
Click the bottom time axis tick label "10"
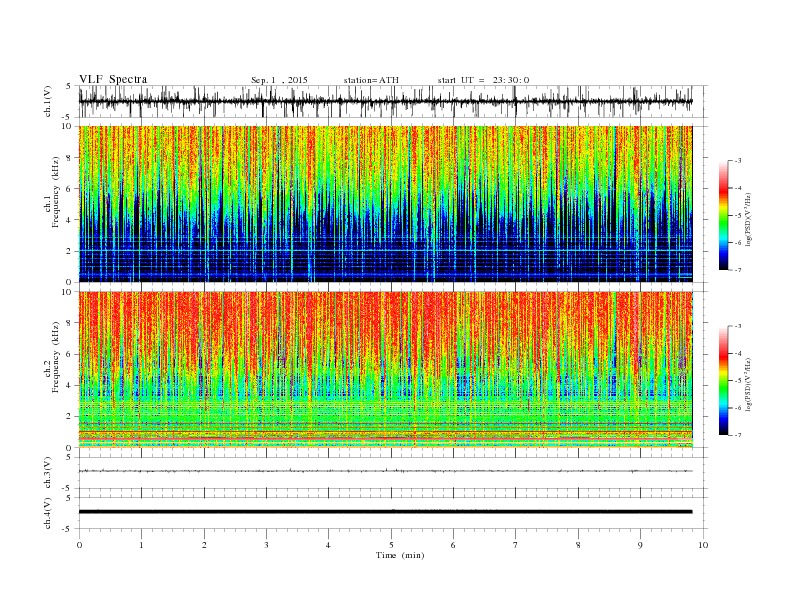click(x=703, y=545)
